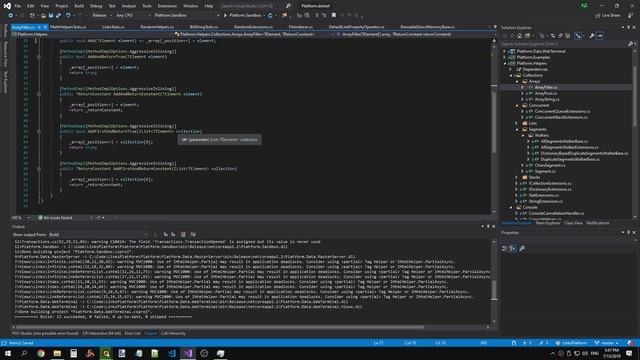Click the Search Solution Explorer input field

tap(563, 44)
